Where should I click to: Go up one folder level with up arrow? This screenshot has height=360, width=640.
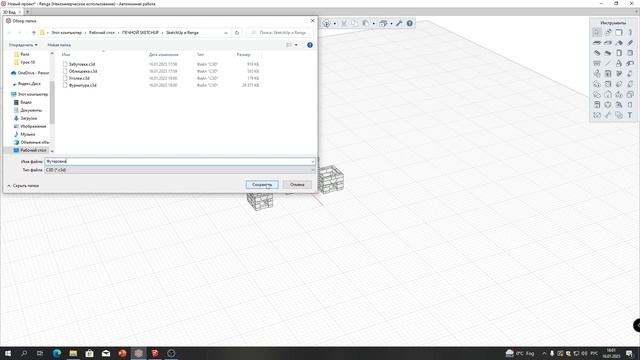tap(34, 33)
